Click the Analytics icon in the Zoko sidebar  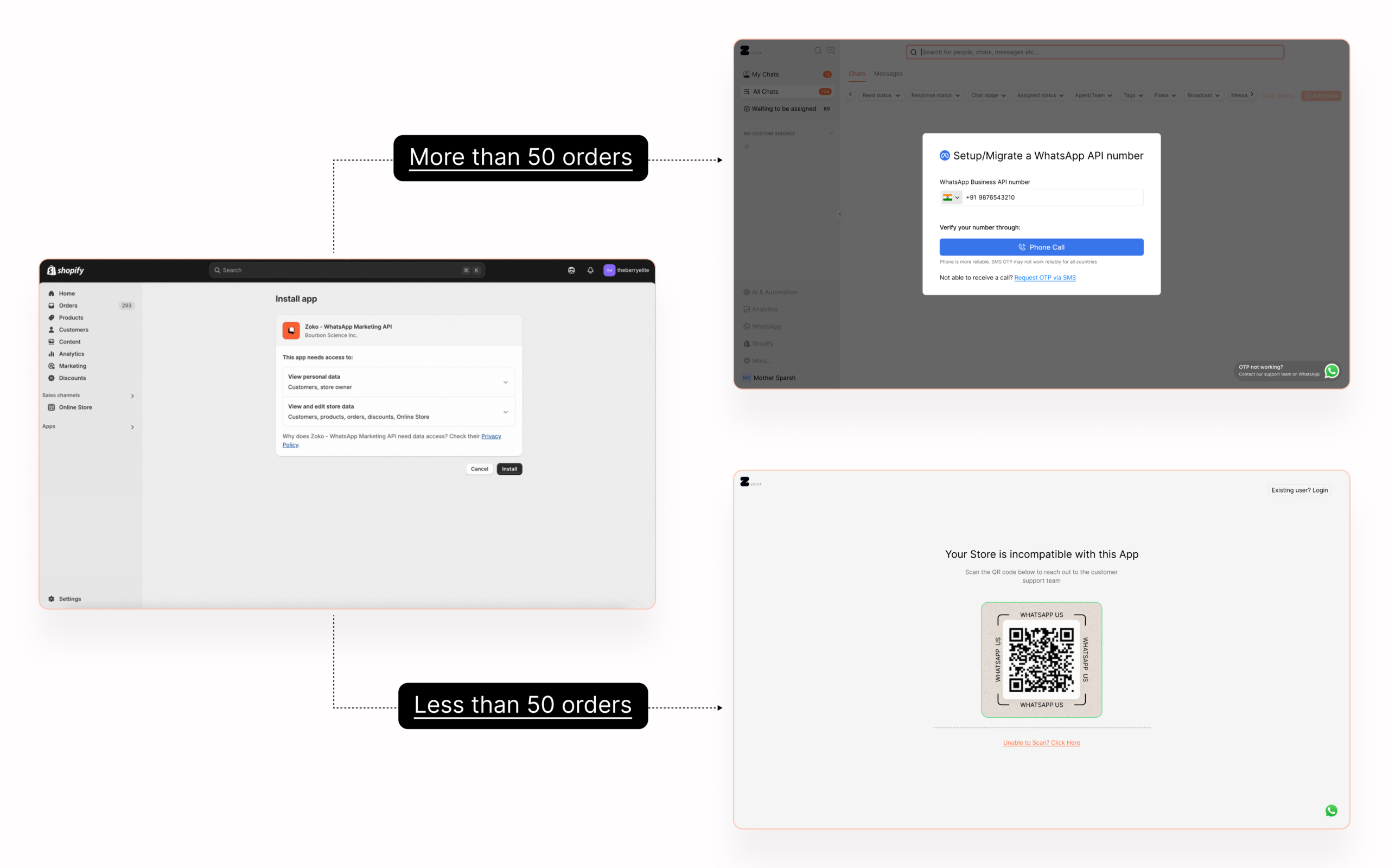pos(747,309)
